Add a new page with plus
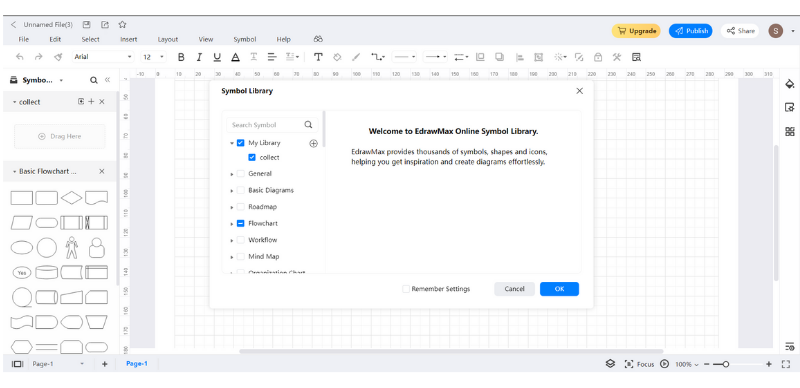Image resolution: width=800 pixels, height=388 pixels. click(x=105, y=364)
